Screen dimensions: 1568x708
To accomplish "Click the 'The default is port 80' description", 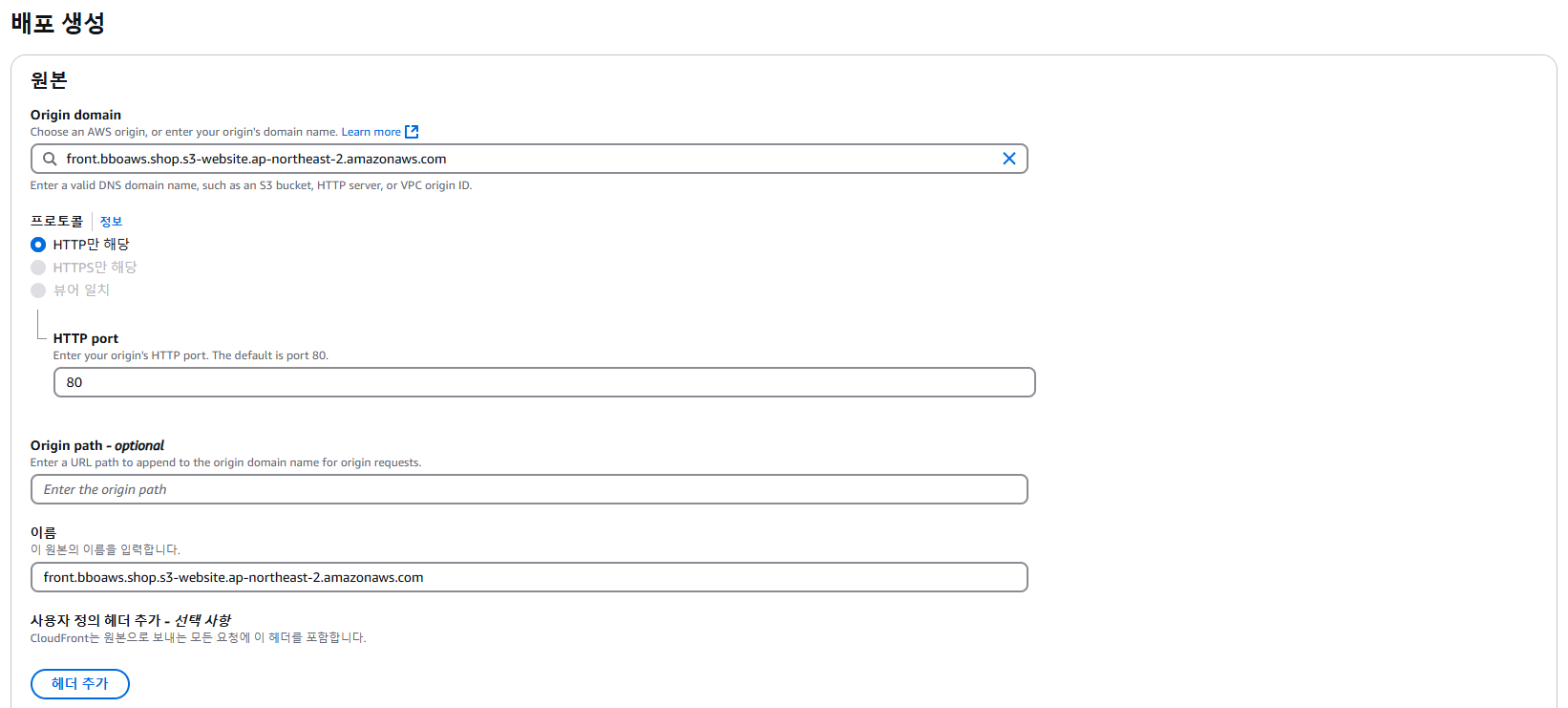I will point(191,355).
